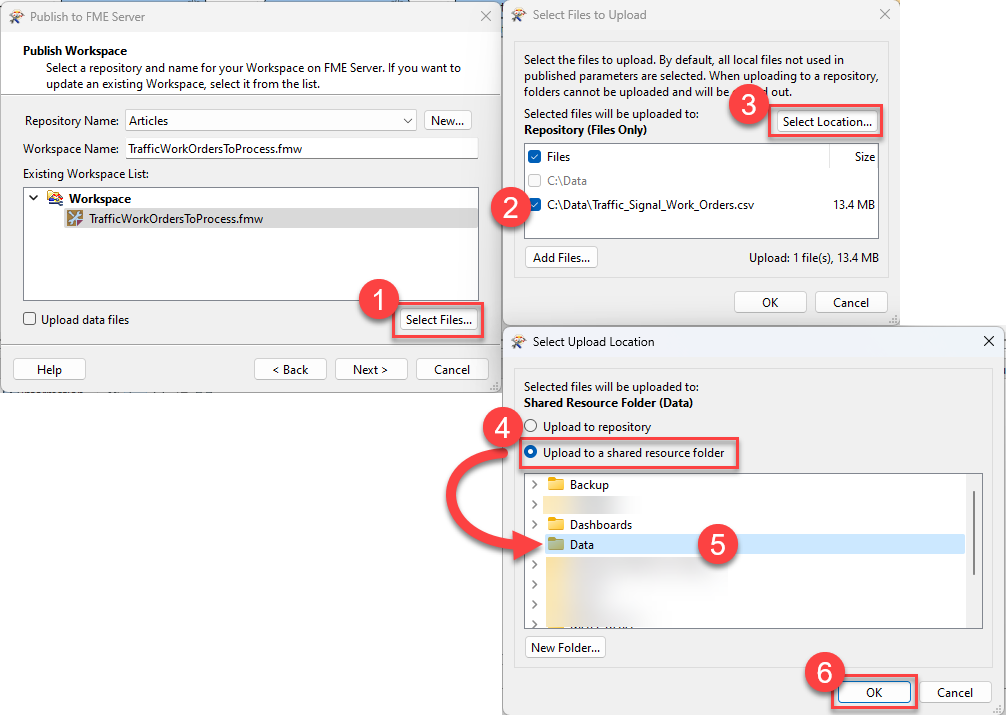The width and height of the screenshot is (1006, 715).
Task: Click the folder tree vertical scrollbar
Action: click(x=974, y=533)
